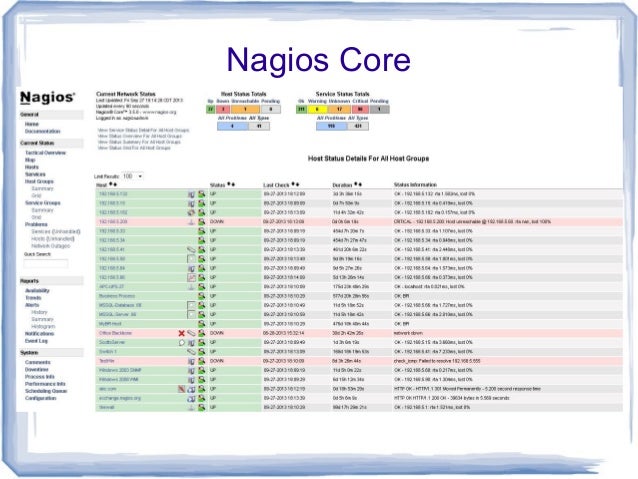Open Downtime under System
The image size is (638, 479).
coord(37,370)
